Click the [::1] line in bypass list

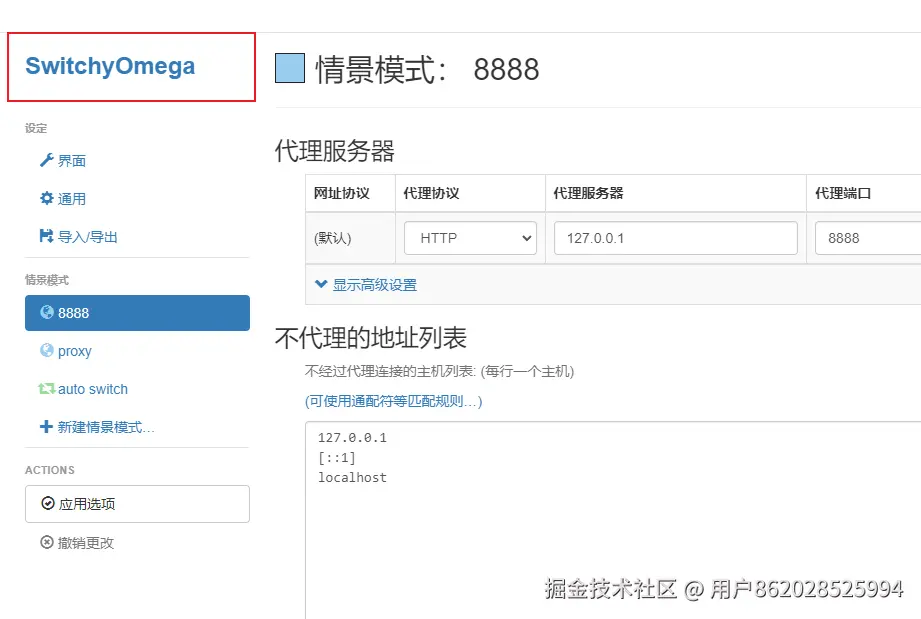tap(337, 457)
